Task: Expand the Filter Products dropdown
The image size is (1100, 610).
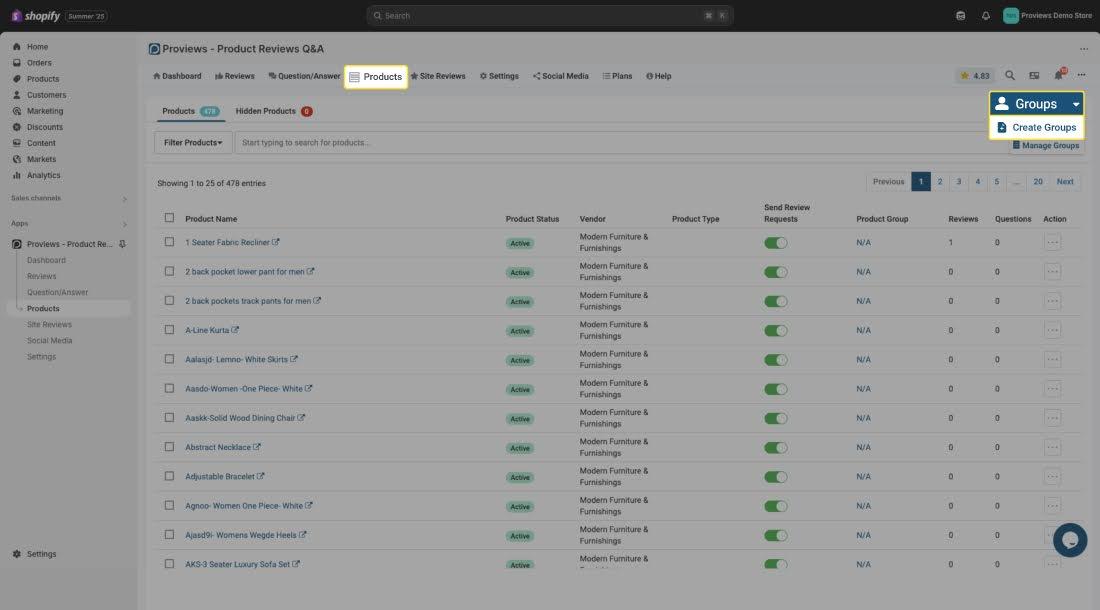Action: pos(193,143)
